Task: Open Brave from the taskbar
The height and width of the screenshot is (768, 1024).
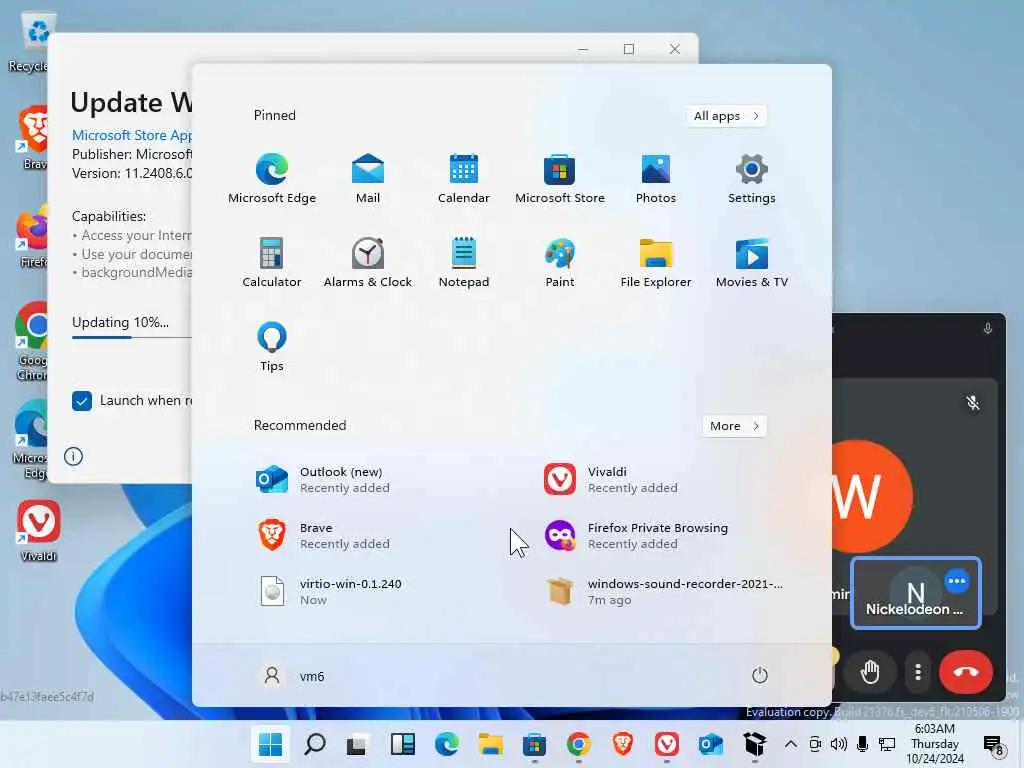Action: tap(622, 744)
